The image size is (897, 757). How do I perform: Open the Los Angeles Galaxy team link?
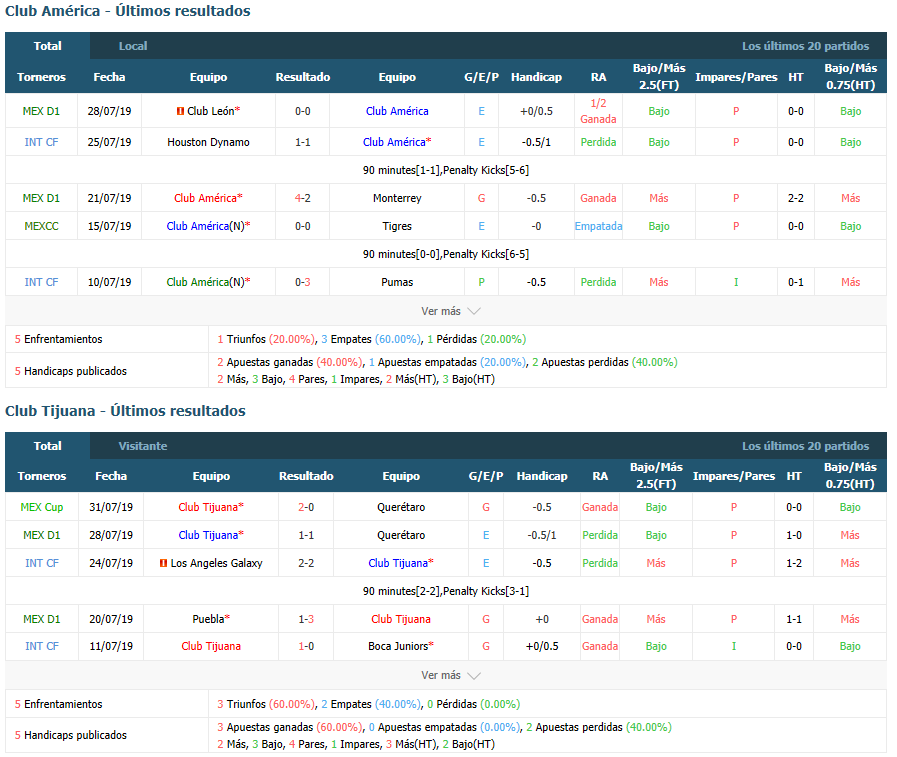(x=216, y=563)
